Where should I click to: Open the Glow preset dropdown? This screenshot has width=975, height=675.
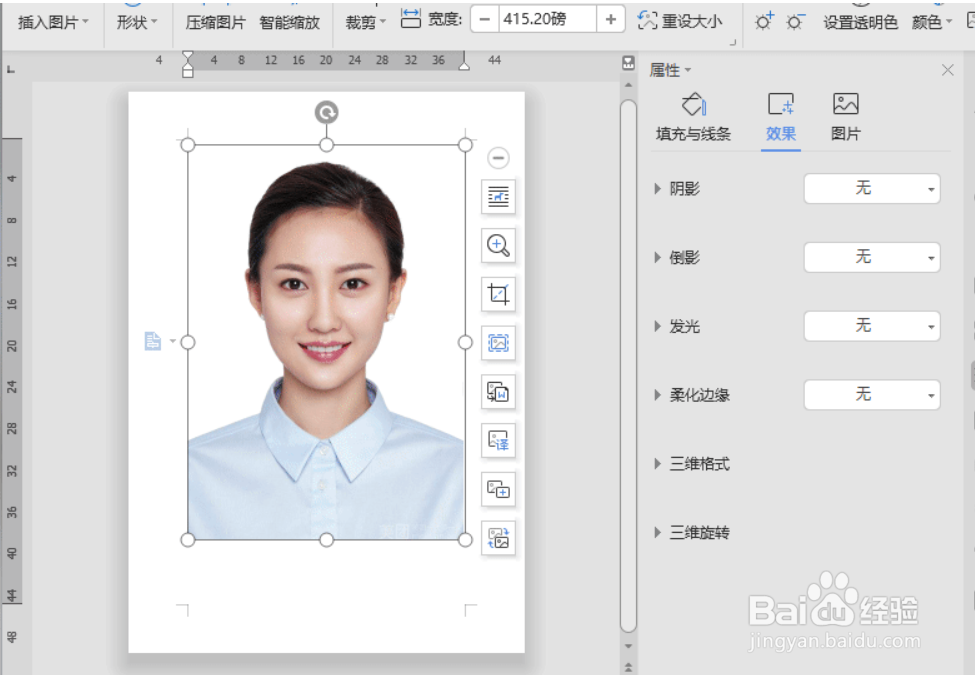coord(872,326)
